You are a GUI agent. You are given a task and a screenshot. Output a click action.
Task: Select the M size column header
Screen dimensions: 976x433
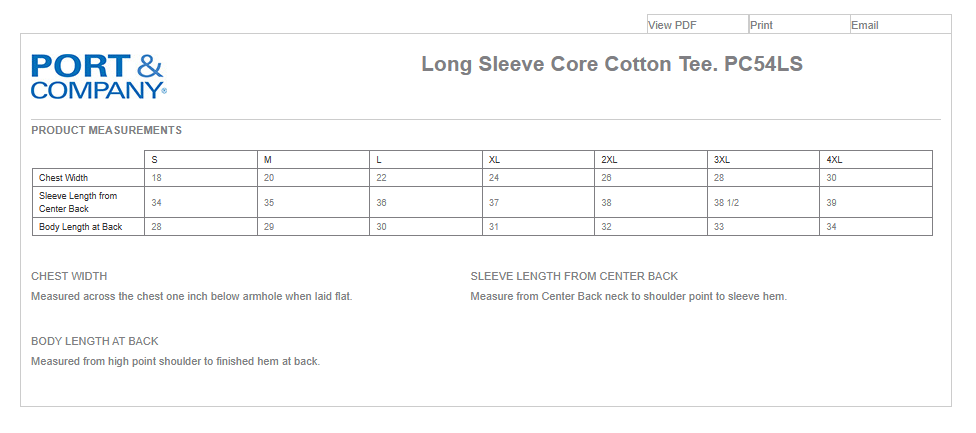tap(267, 160)
